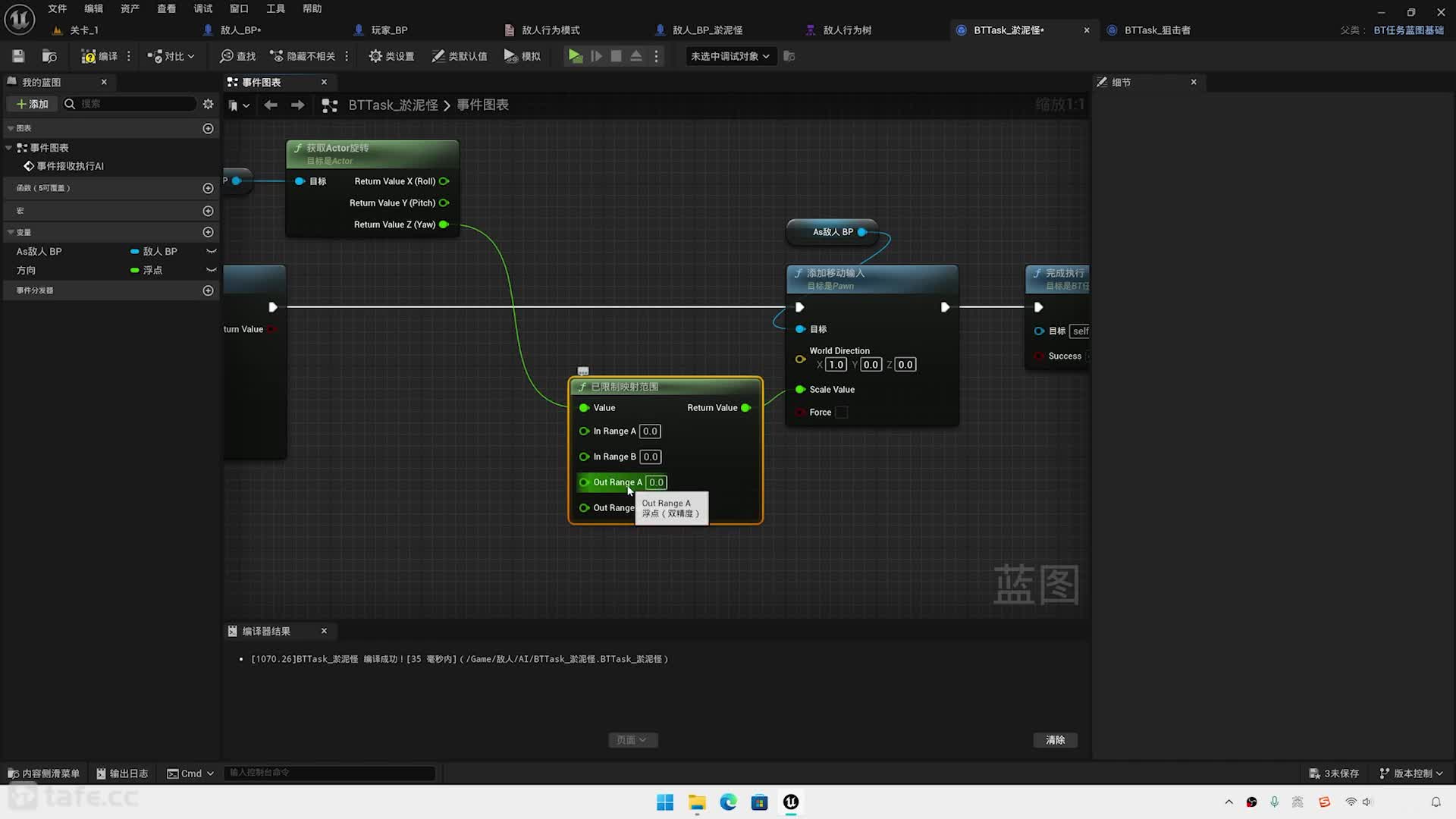Screen dimensions: 1456x819
Task: Switch to the 关卡_1 tab
Action: (83, 30)
